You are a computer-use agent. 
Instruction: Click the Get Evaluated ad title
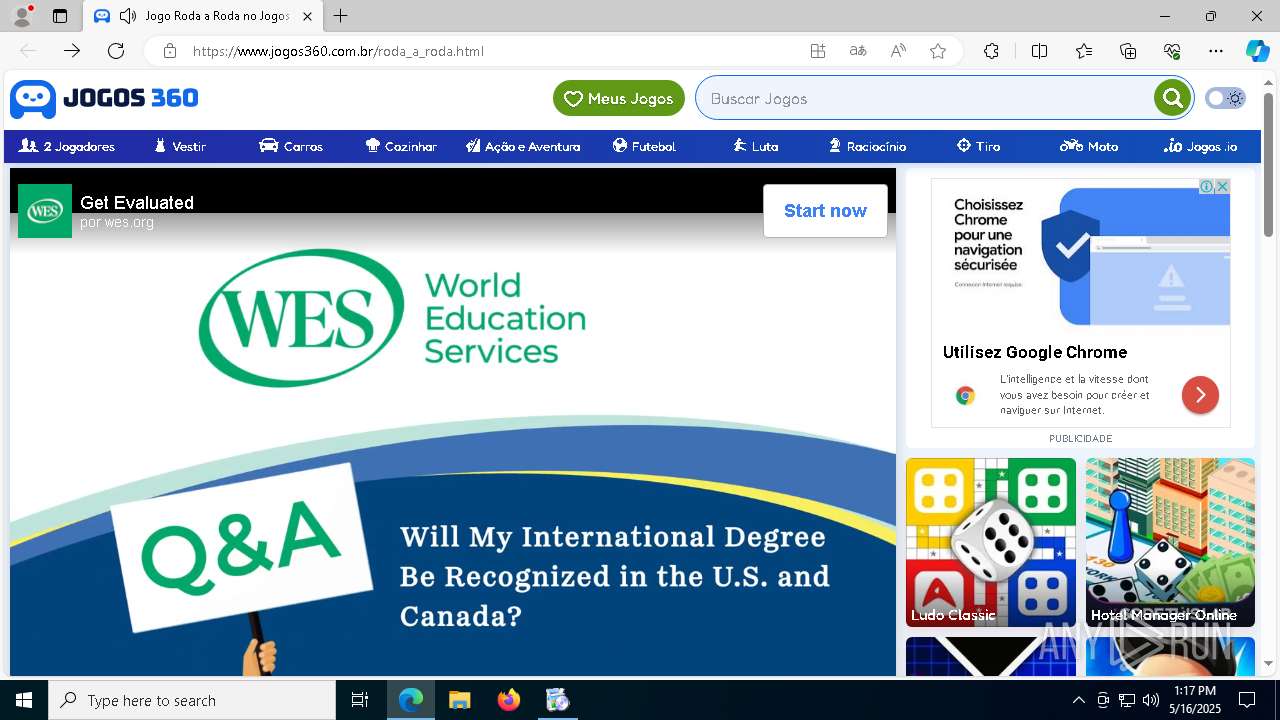click(x=137, y=202)
